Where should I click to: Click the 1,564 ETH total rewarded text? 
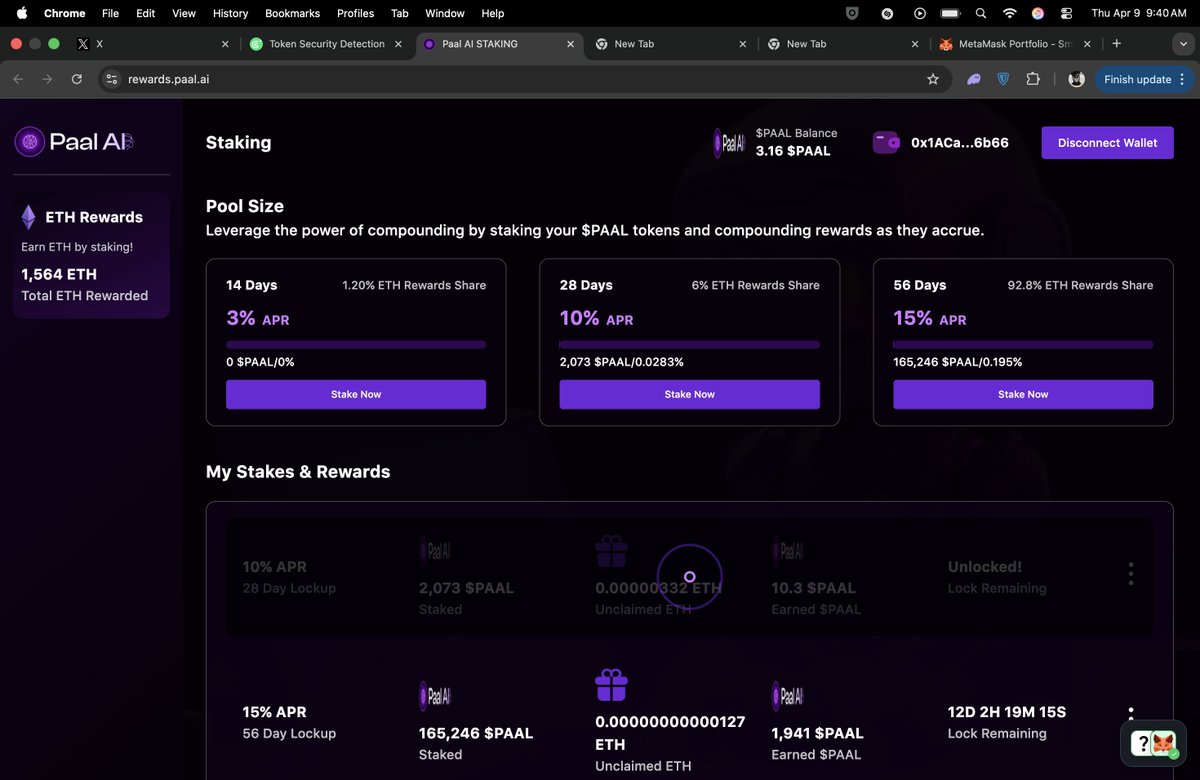click(x=59, y=274)
